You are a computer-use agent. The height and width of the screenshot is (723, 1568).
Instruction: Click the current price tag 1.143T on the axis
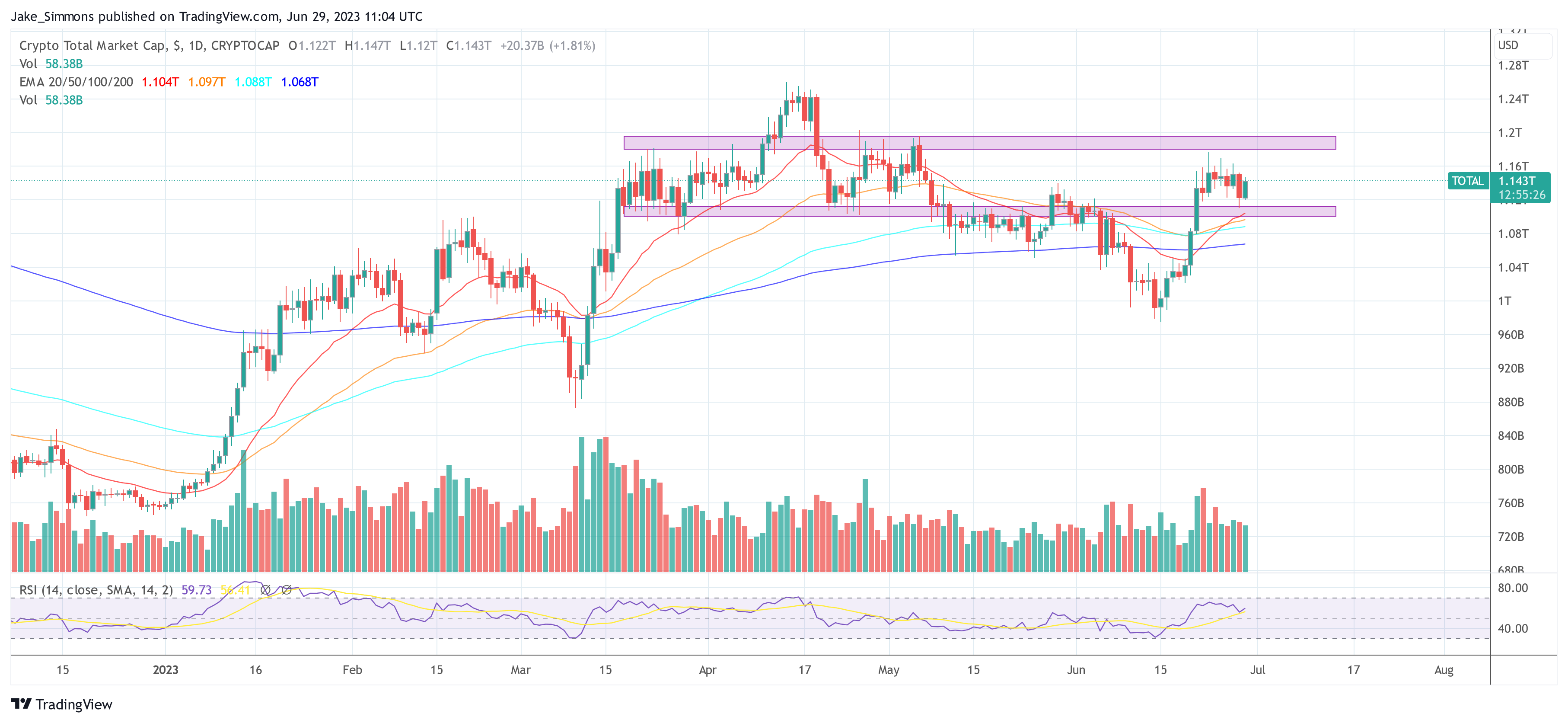coord(1517,181)
